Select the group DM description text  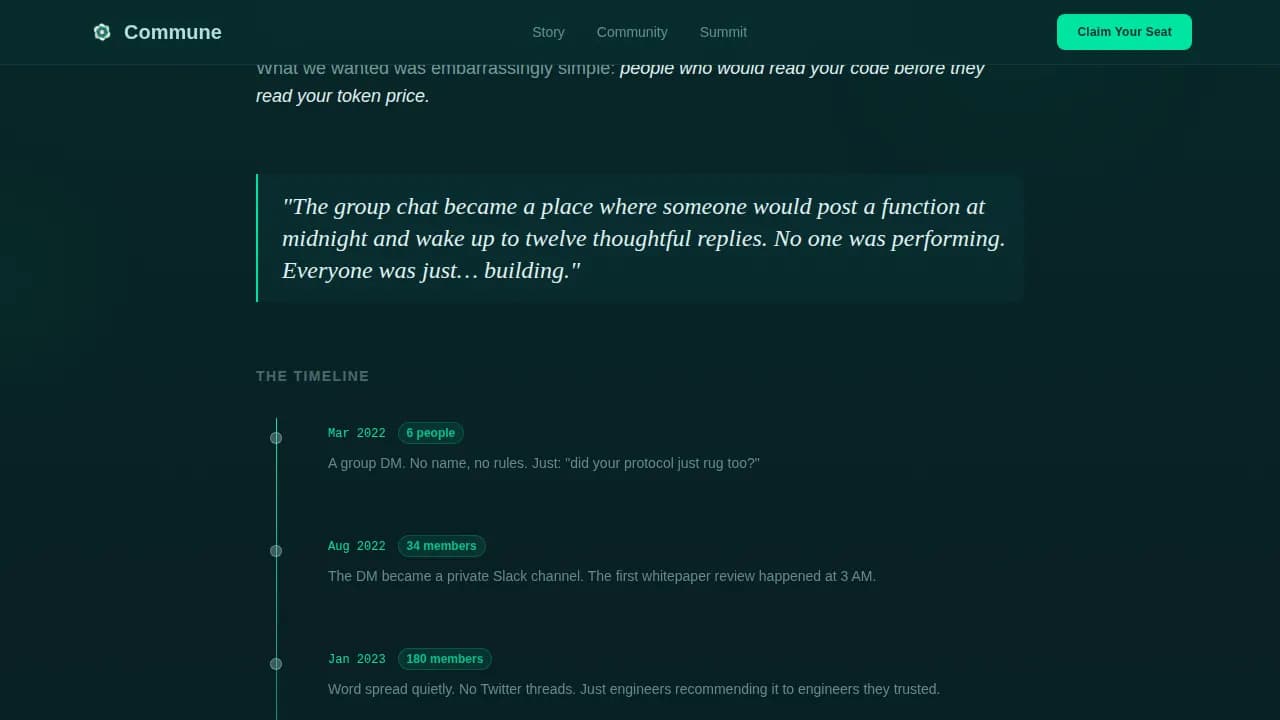pos(543,463)
